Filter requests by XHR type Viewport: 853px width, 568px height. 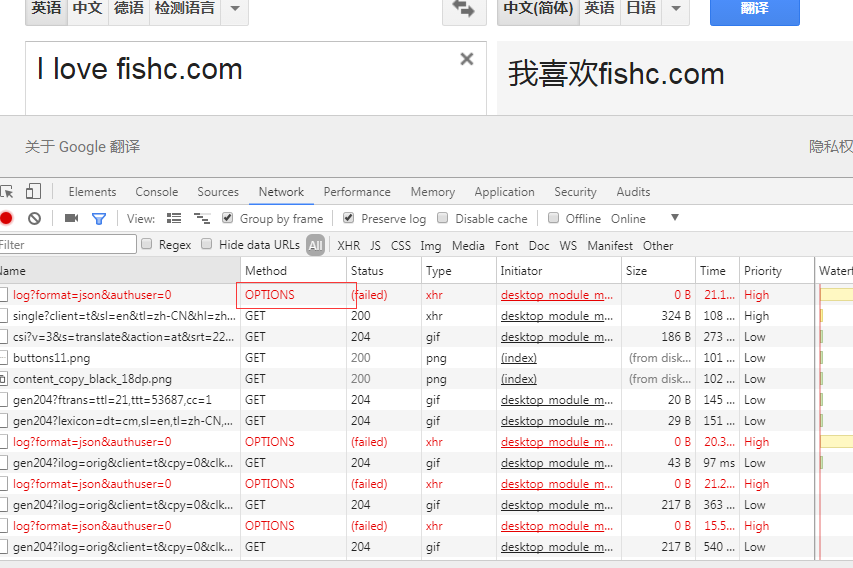click(x=349, y=246)
